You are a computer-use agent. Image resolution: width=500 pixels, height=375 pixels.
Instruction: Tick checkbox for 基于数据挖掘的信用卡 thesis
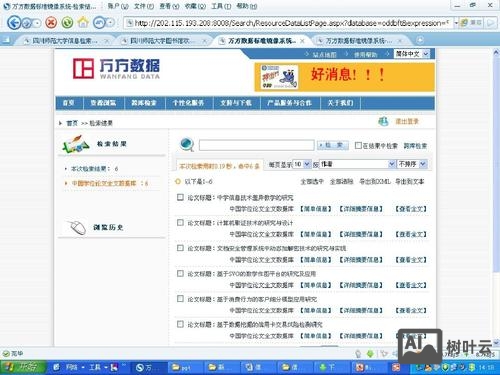click(x=180, y=324)
